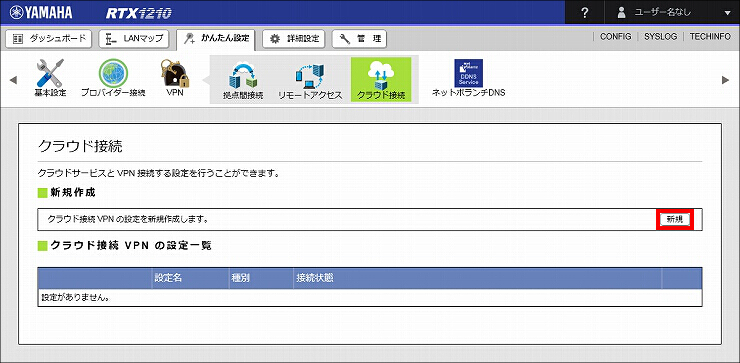
Task: Switch to the LANマップ tab
Action: click(x=134, y=39)
